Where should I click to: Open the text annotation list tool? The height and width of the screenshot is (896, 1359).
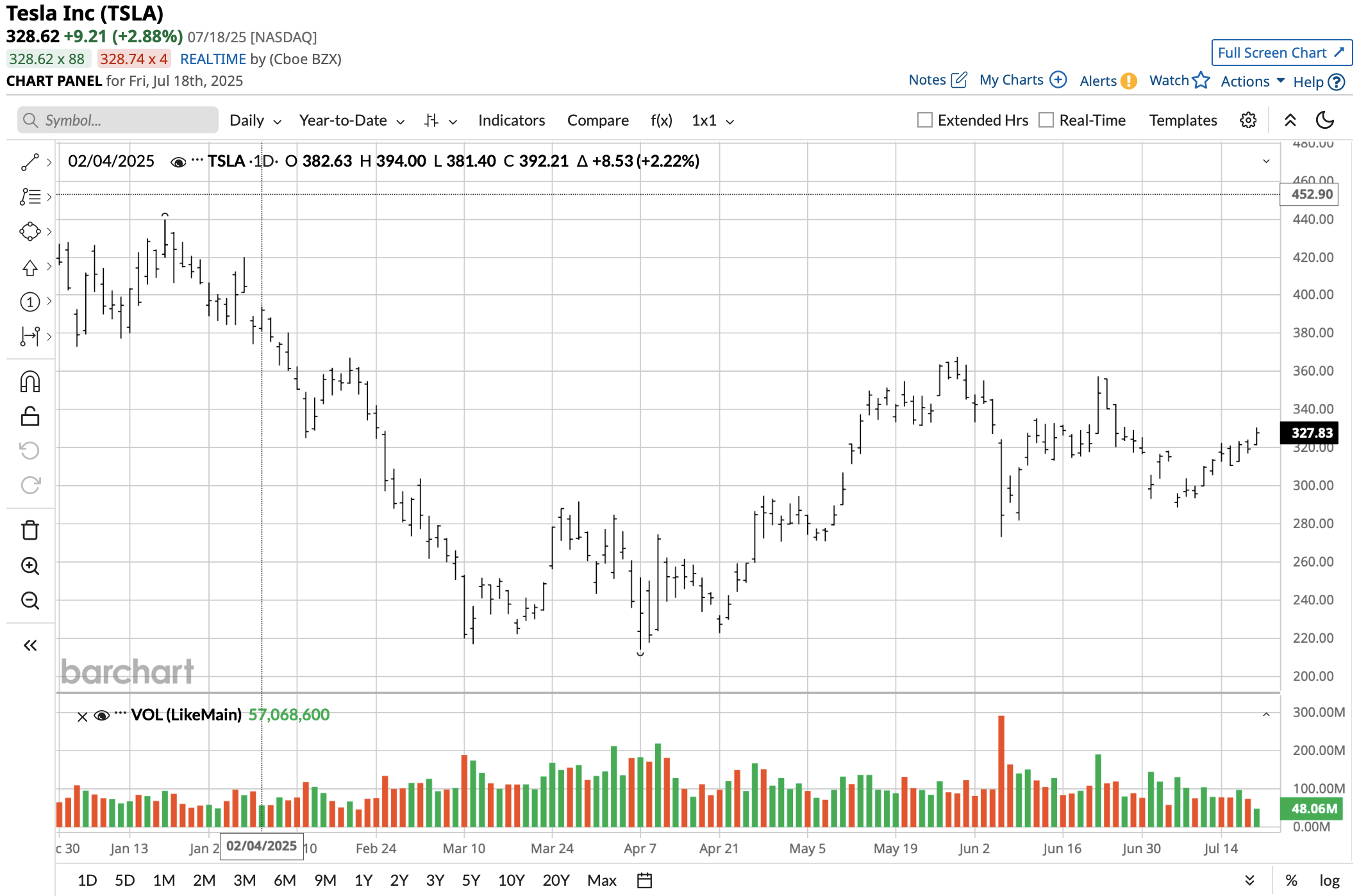click(29, 197)
